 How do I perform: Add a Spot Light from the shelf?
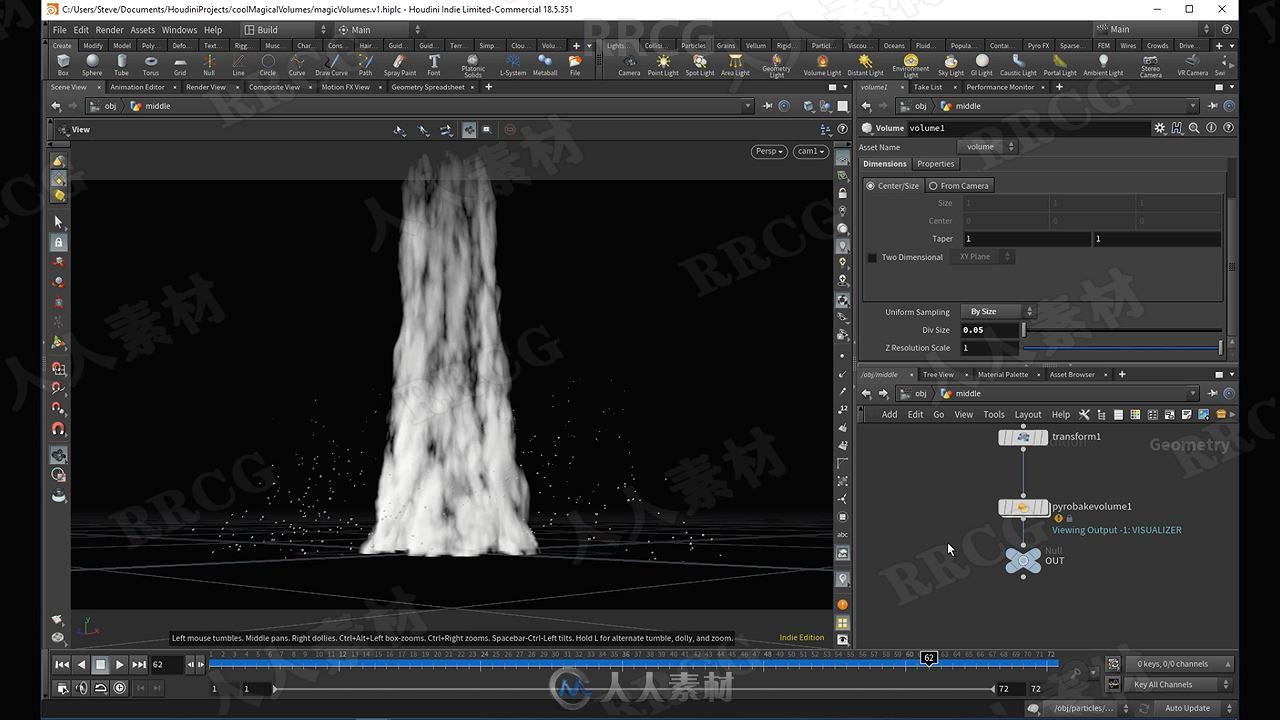point(700,65)
